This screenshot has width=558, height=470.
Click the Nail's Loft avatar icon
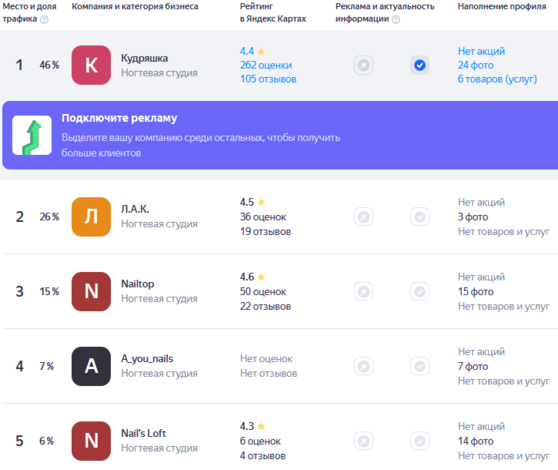[x=91, y=441]
